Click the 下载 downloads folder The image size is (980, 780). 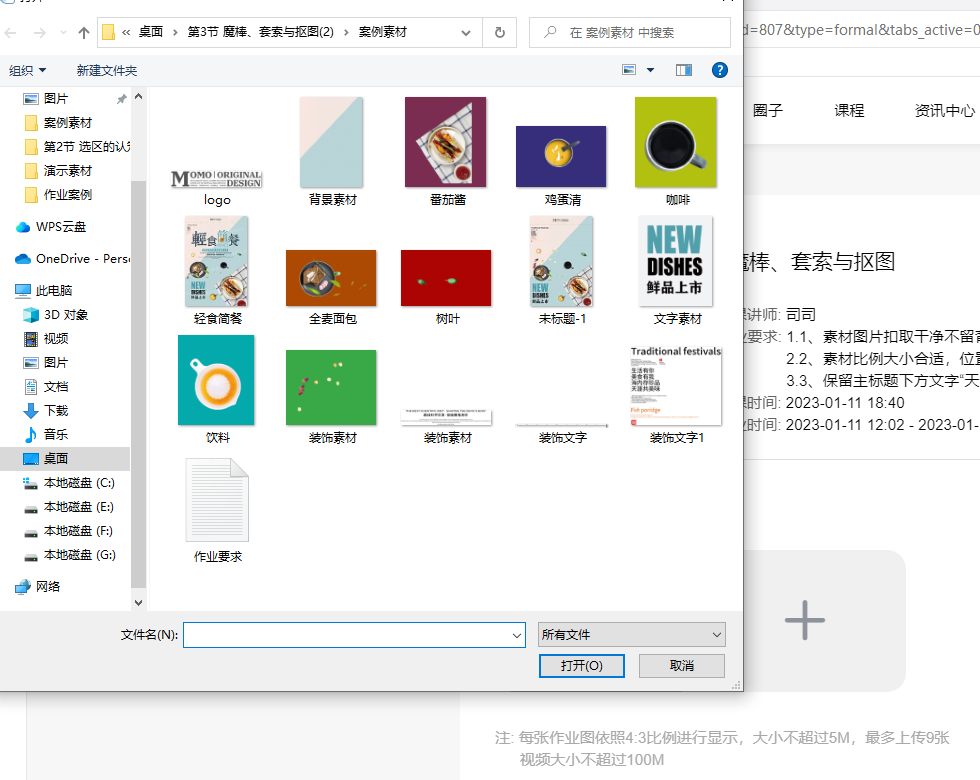click(56, 411)
